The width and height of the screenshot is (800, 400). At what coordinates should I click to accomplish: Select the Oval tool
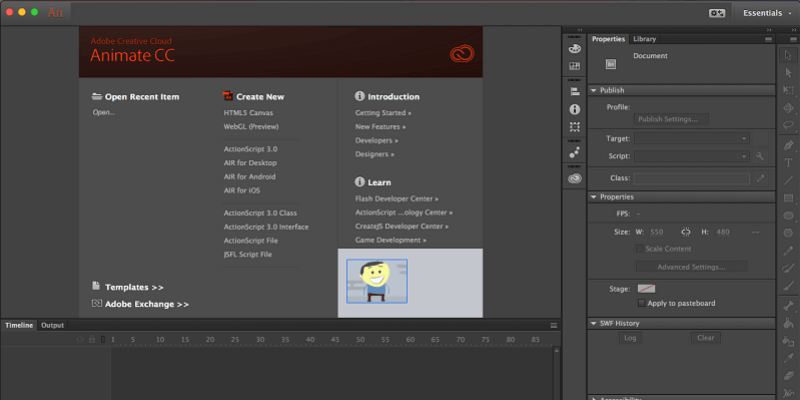(x=788, y=215)
